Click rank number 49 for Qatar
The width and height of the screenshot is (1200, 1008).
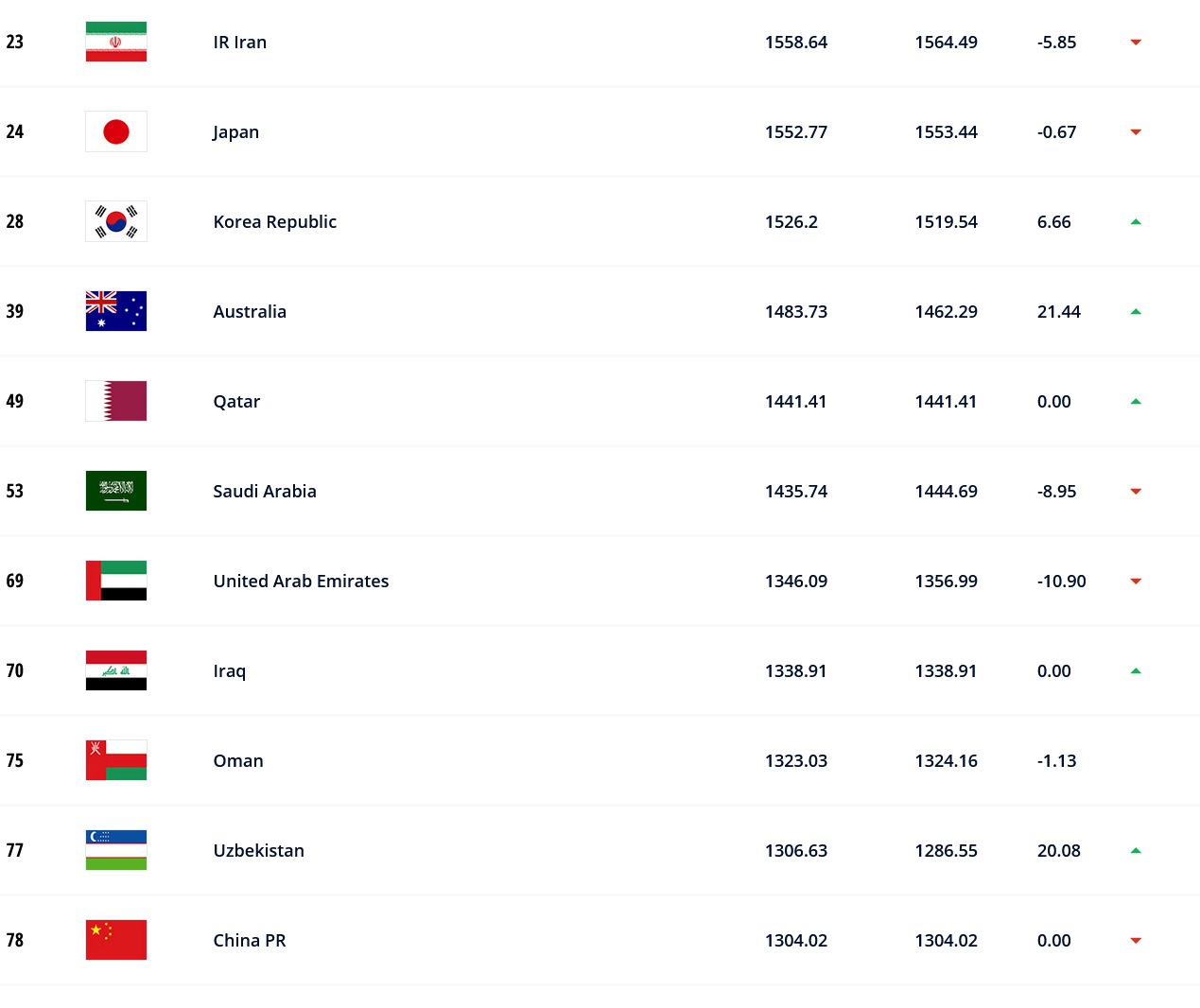click(x=15, y=401)
